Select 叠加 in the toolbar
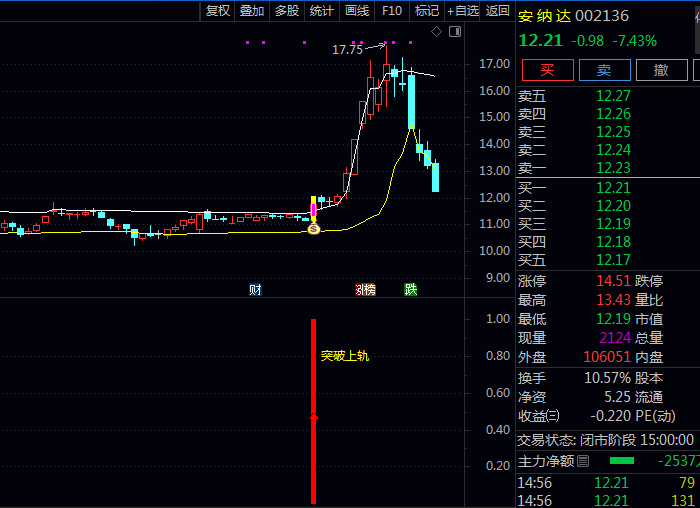 pyautogui.click(x=252, y=11)
